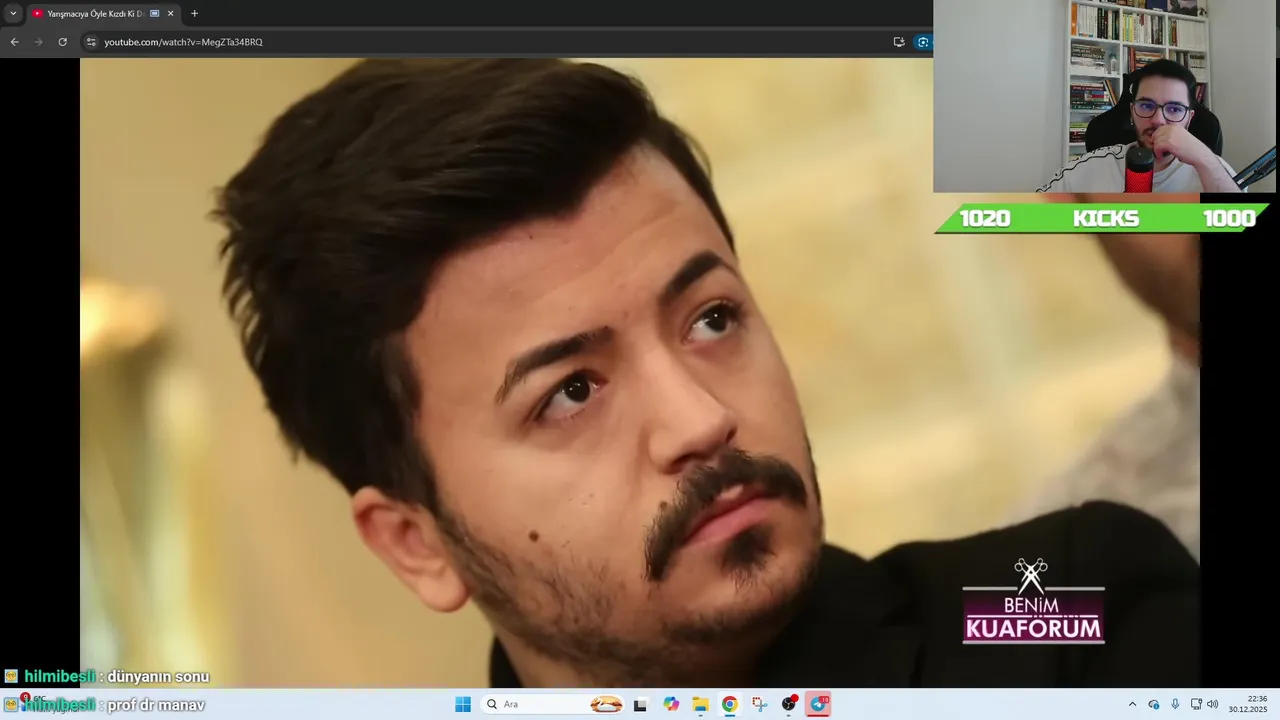Open clock and calendar 22:36
Image resolution: width=1280 pixels, height=720 pixels.
pos(1248,704)
